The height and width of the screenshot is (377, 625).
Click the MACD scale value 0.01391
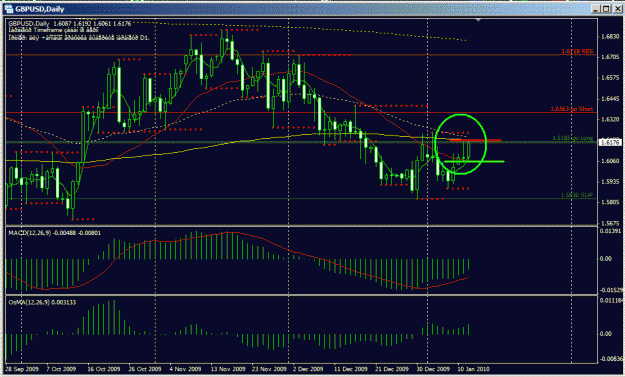click(611, 232)
